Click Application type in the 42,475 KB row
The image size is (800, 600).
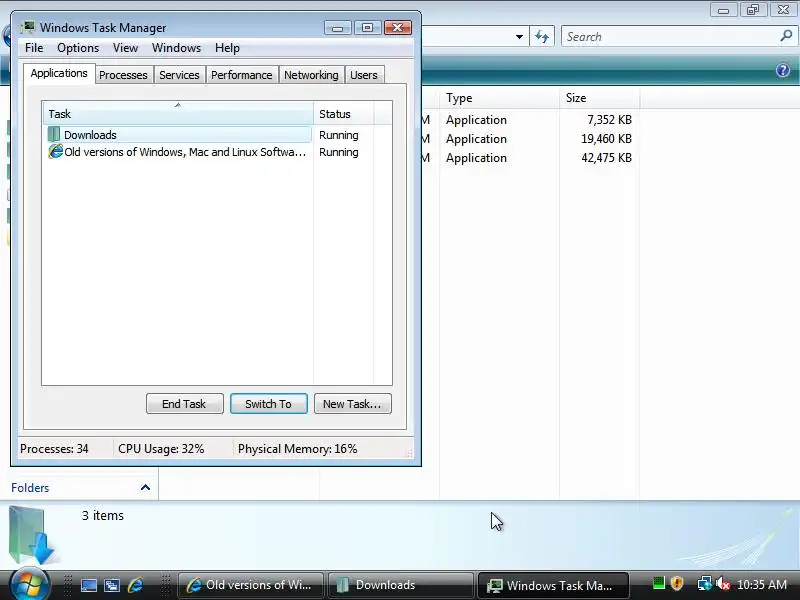[477, 158]
